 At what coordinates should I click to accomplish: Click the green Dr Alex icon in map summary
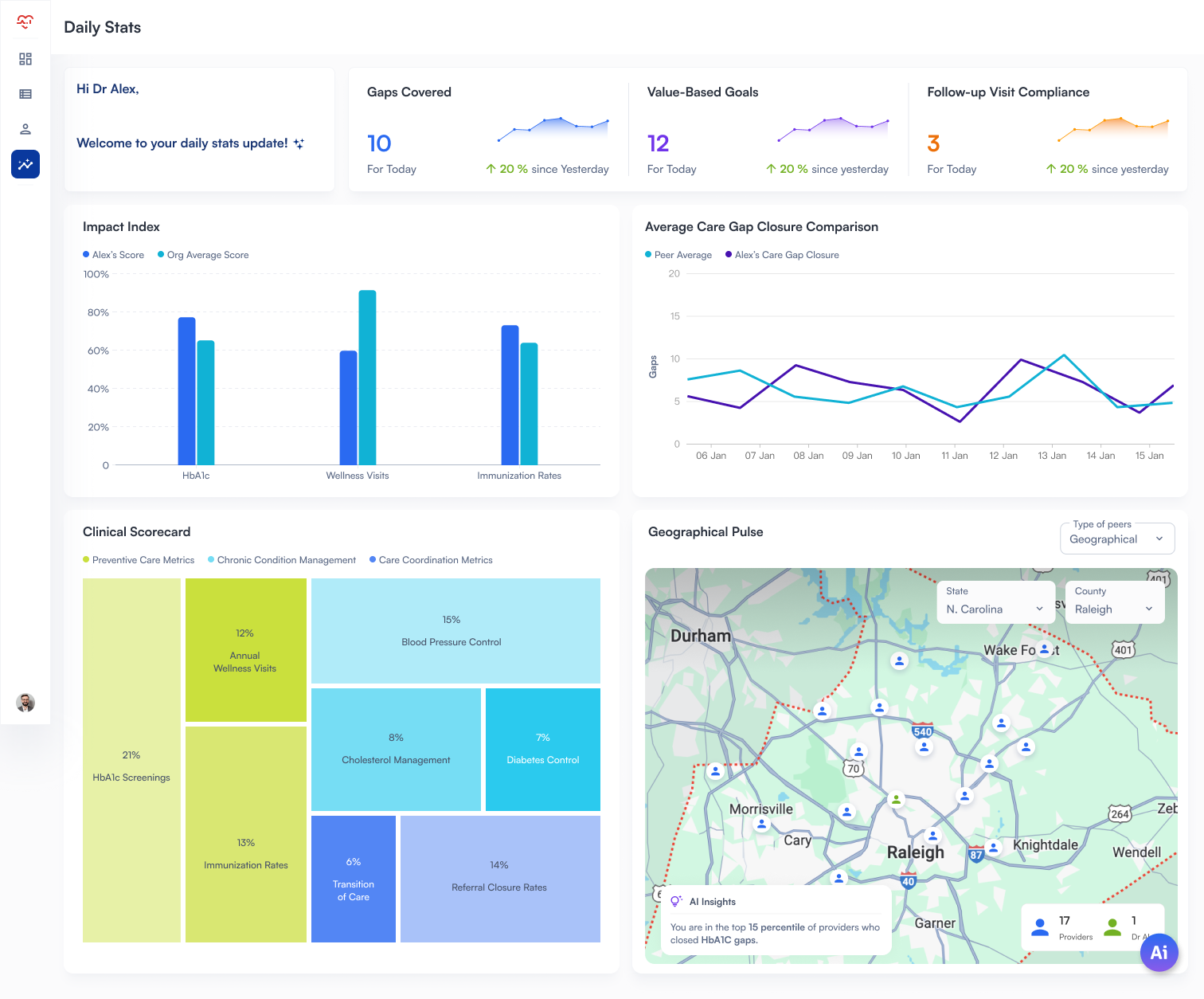1112,927
